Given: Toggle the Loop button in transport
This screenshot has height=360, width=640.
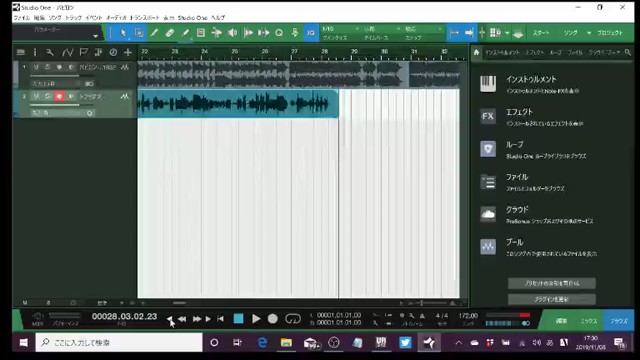Looking at the screenshot, I should [x=293, y=319].
